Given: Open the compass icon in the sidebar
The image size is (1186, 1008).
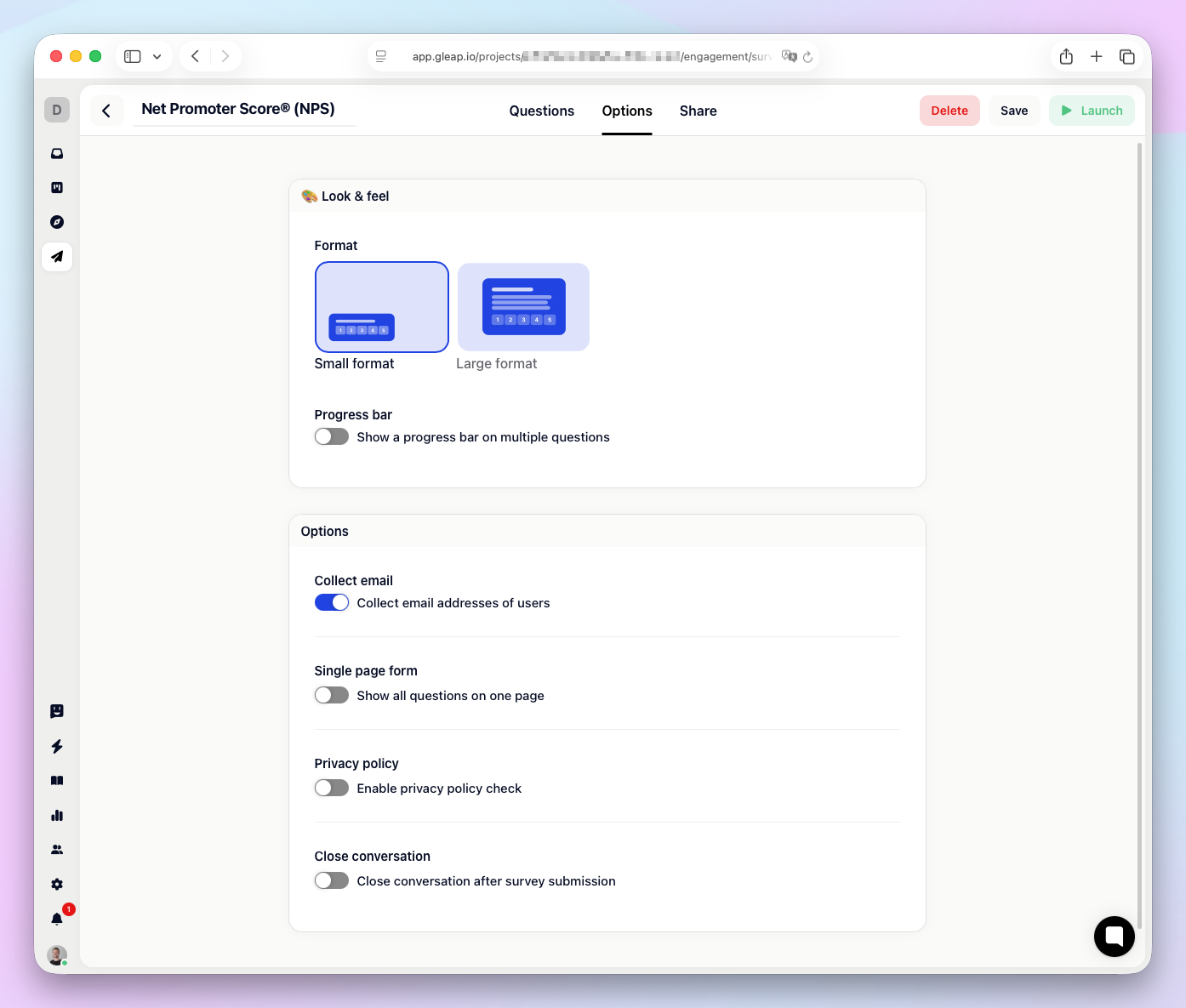Looking at the screenshot, I should [57, 222].
